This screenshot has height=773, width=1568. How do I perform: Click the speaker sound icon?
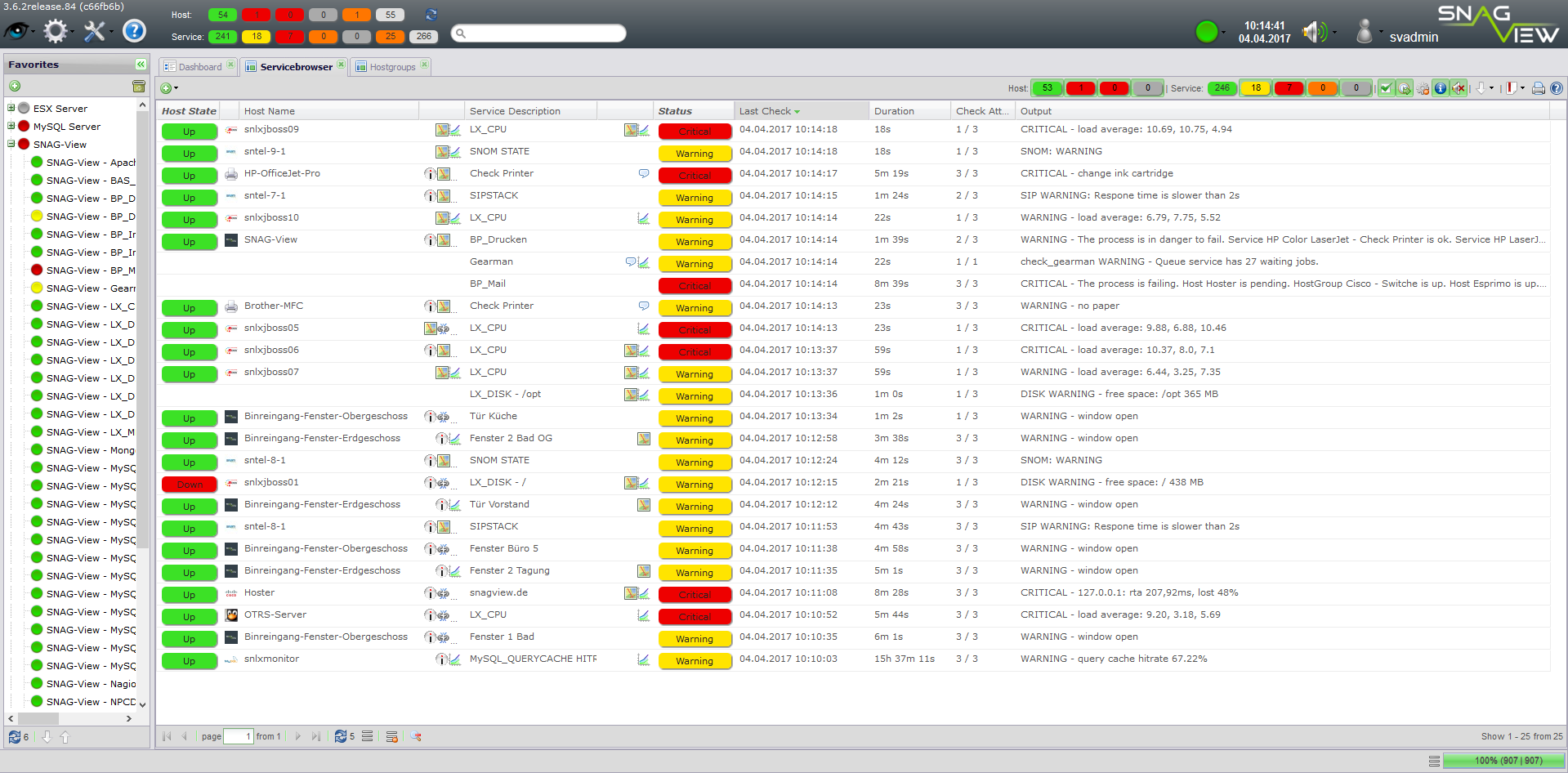(1314, 32)
